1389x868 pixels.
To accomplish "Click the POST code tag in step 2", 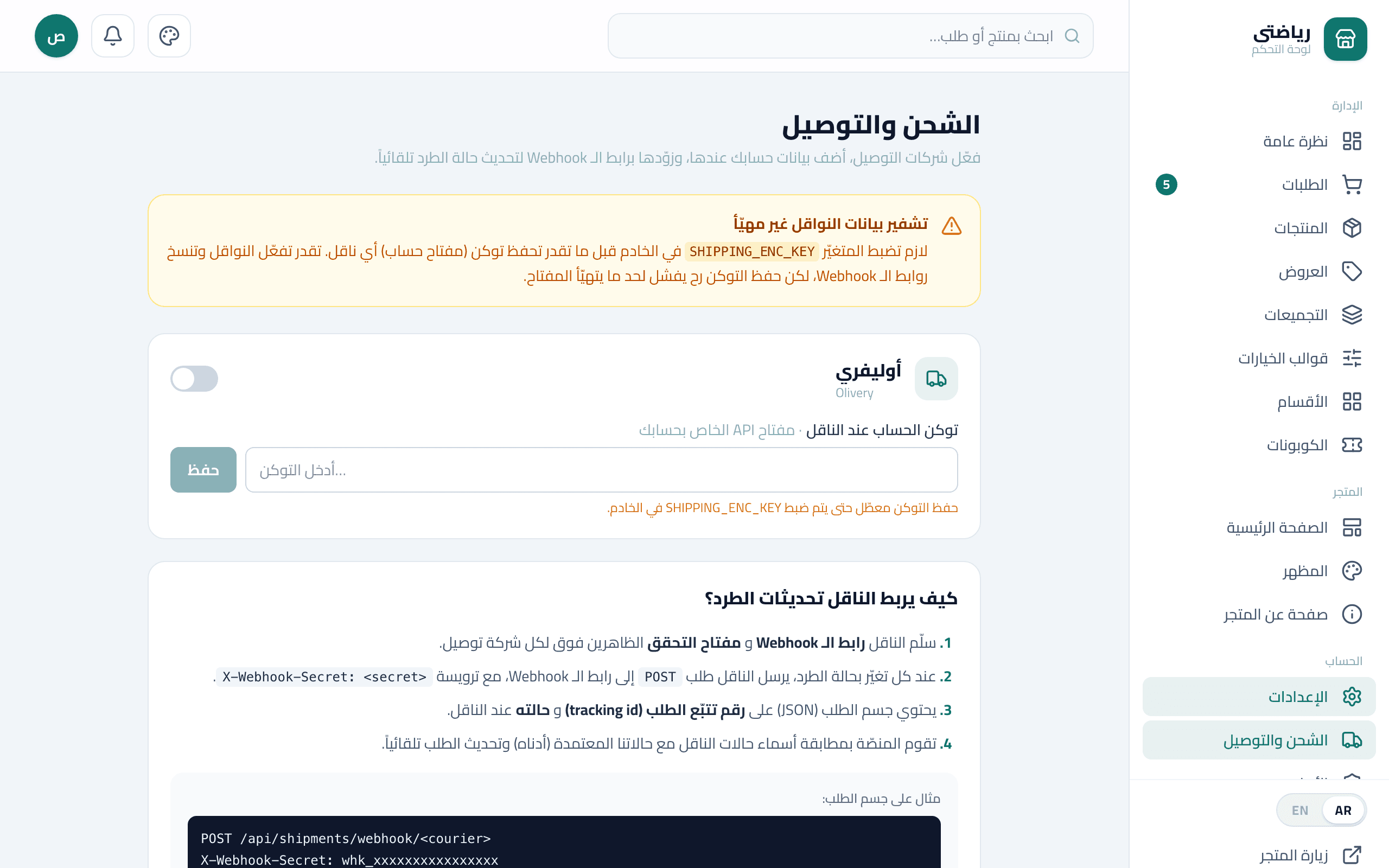I will tap(659, 677).
